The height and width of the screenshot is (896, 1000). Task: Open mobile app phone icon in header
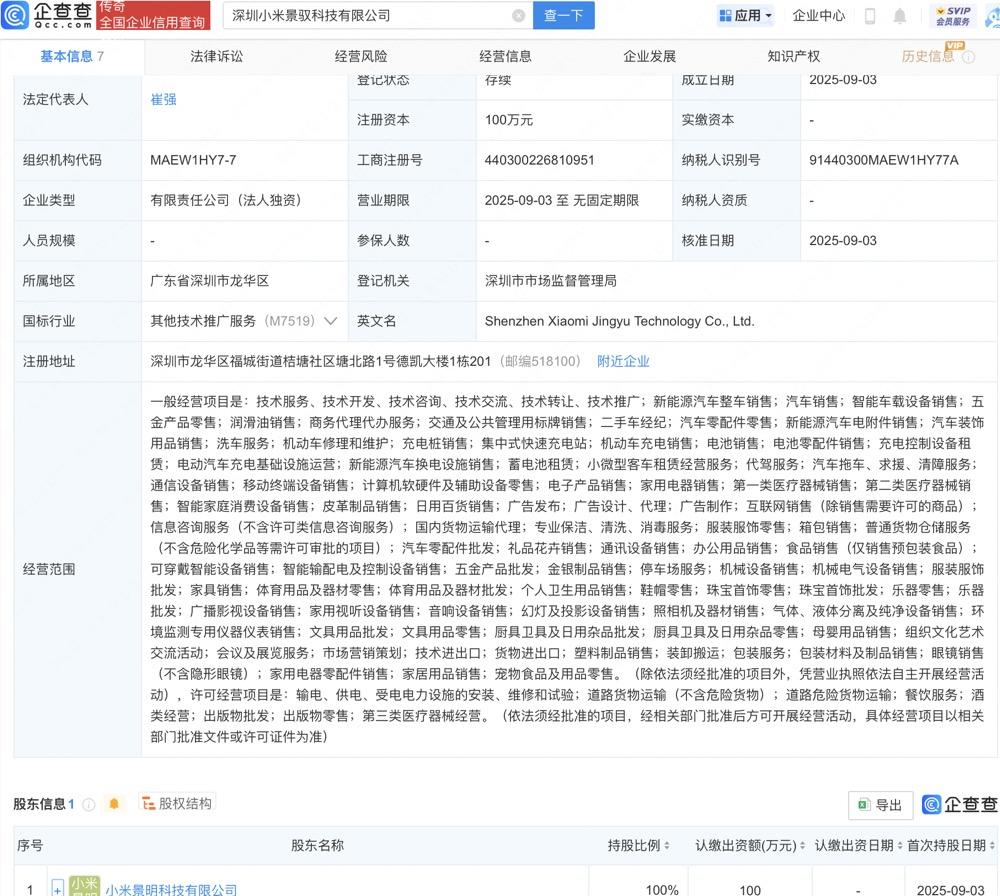coord(870,16)
